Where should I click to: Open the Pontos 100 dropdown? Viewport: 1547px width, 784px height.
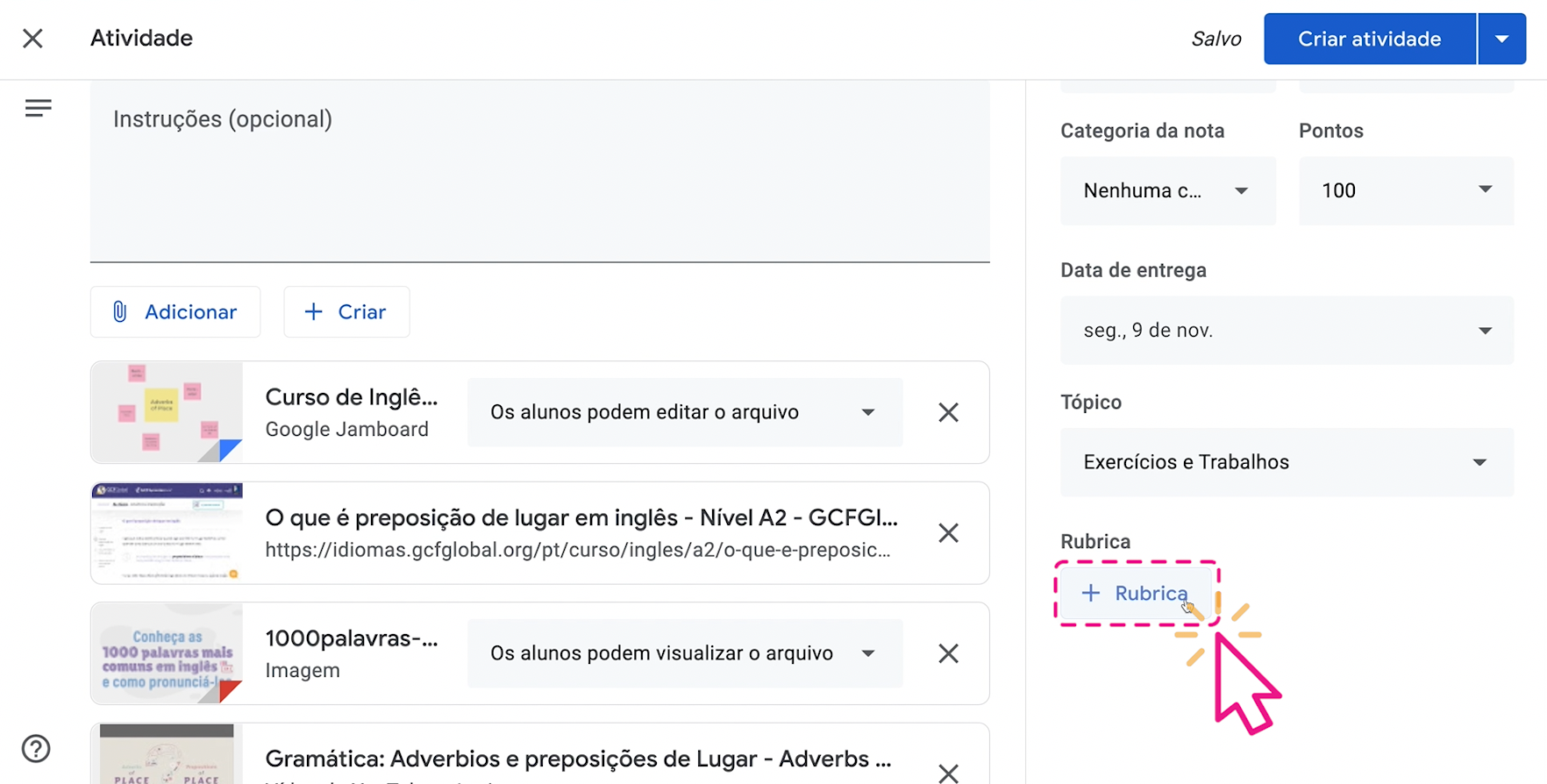tap(1406, 191)
